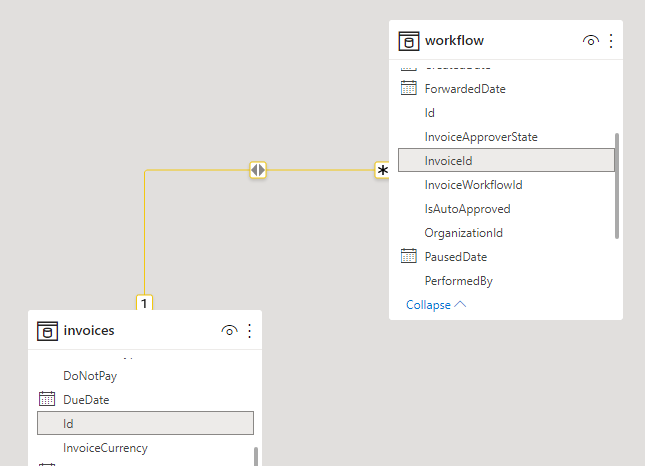
Task: Select the OrganizationId field
Action: [x=463, y=233]
